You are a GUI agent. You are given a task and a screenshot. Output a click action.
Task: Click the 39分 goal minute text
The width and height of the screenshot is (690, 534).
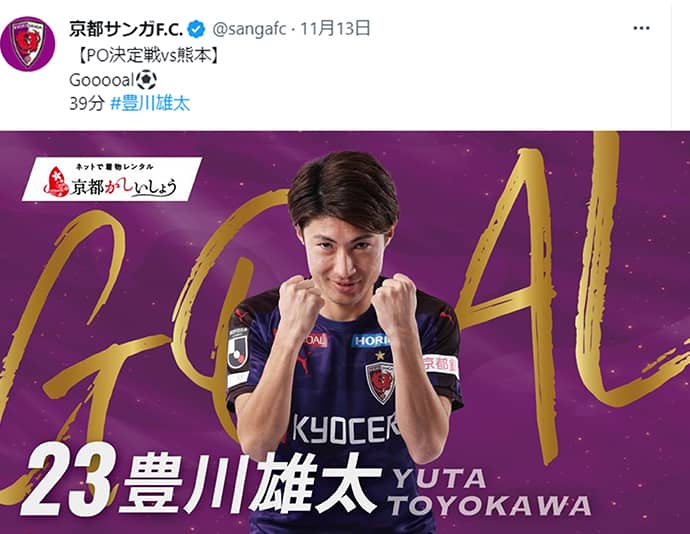[87, 104]
